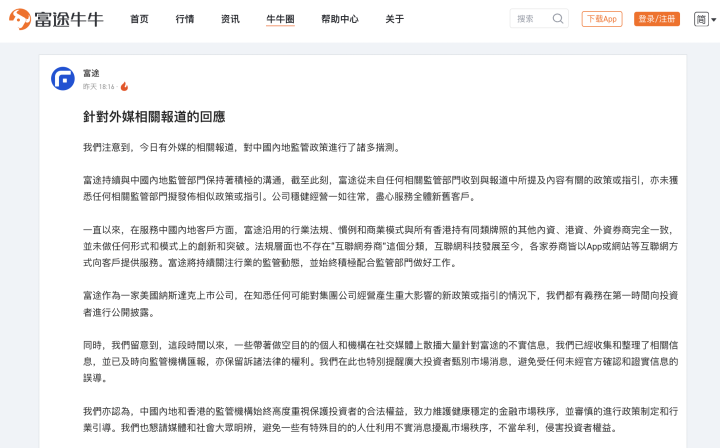Click the 登录/注册 button
This screenshot has width=720, height=448.
point(657,19)
